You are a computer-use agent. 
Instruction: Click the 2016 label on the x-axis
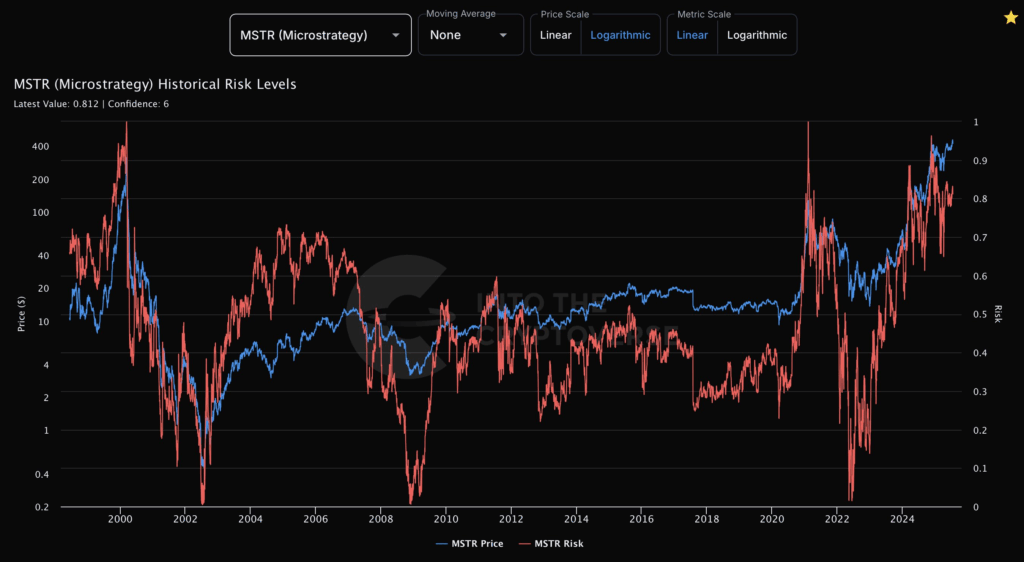click(641, 519)
